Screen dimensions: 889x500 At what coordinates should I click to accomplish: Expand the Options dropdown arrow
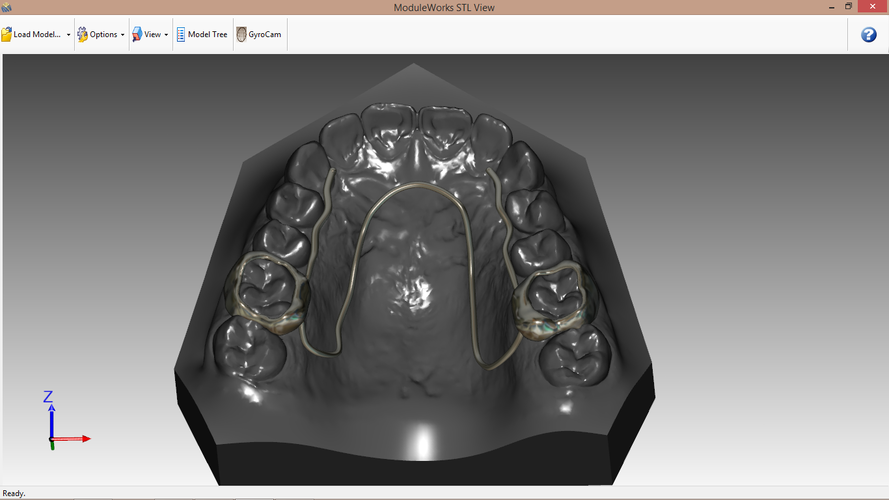122,35
